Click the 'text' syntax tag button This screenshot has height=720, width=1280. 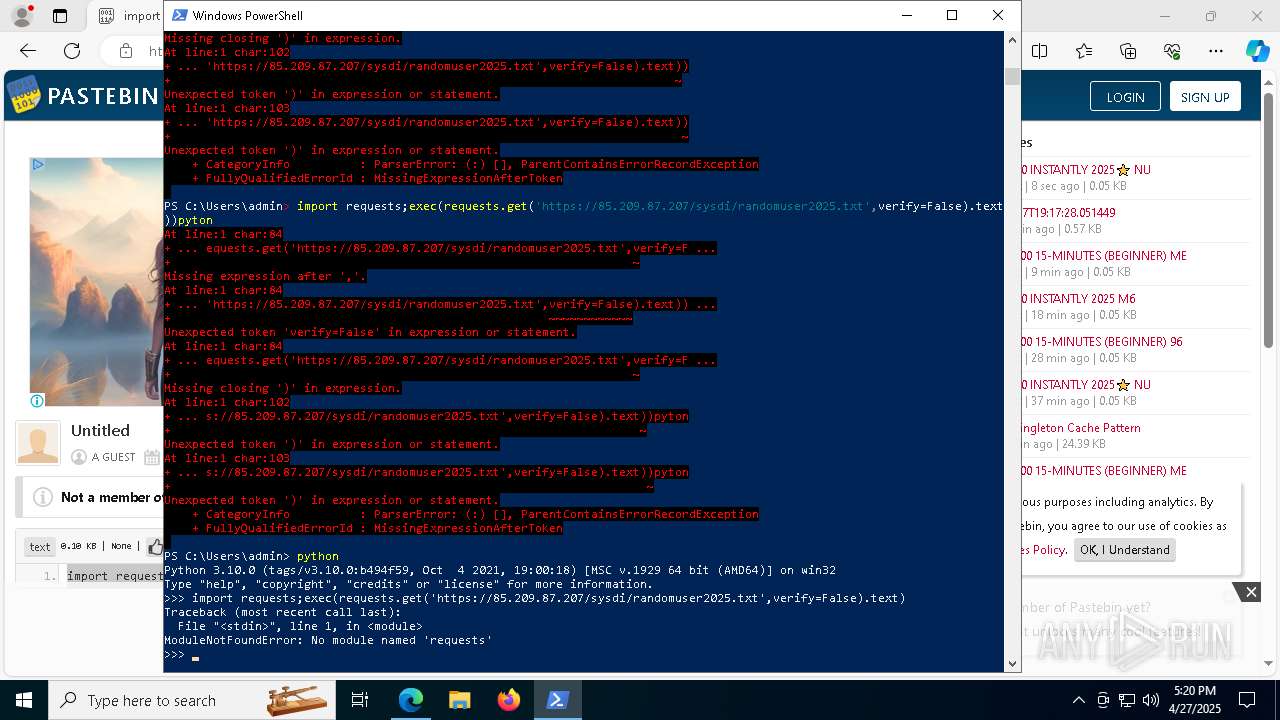pyautogui.click(x=40, y=546)
